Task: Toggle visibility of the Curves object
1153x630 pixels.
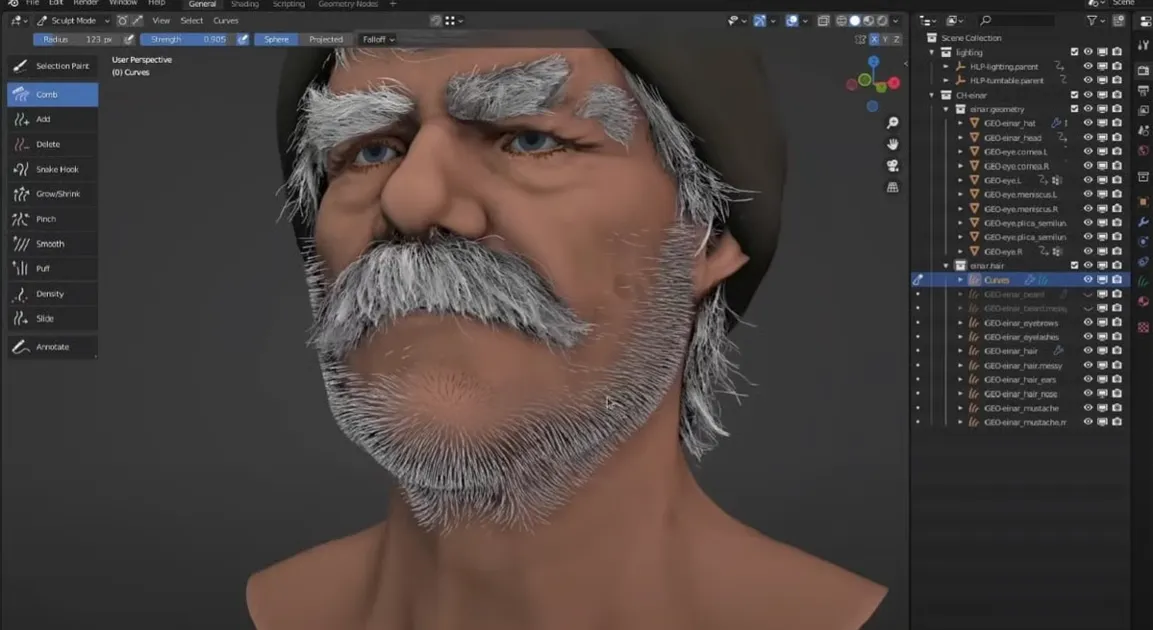Action: (x=1088, y=279)
